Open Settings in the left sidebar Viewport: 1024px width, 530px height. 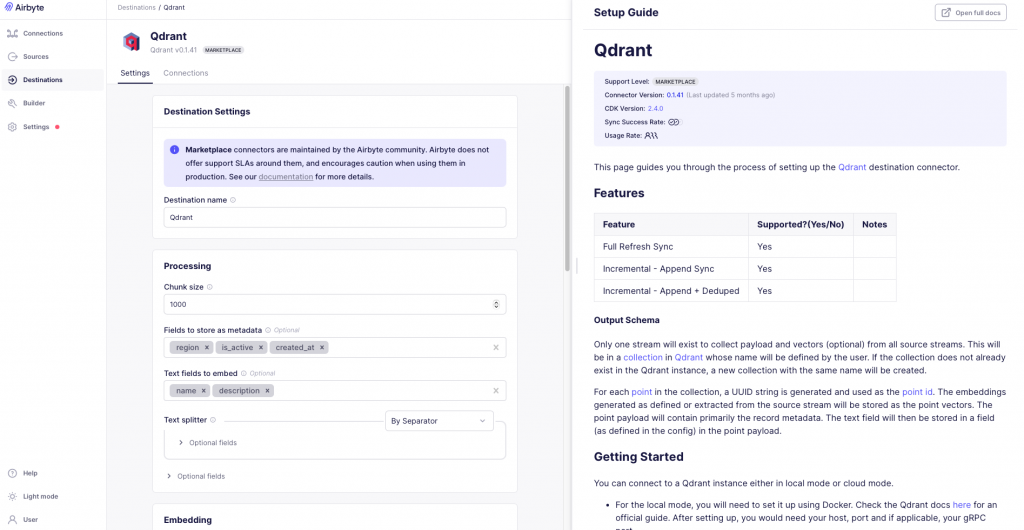point(36,127)
